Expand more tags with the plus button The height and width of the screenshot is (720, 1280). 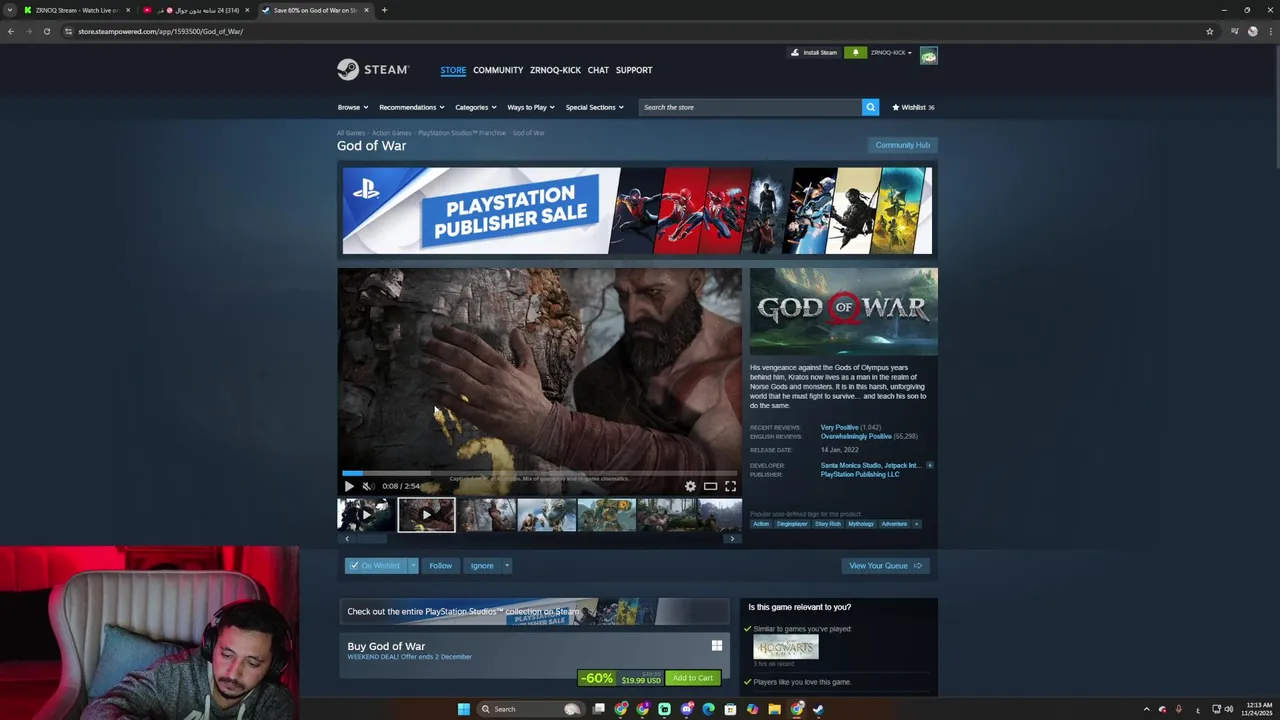click(916, 524)
